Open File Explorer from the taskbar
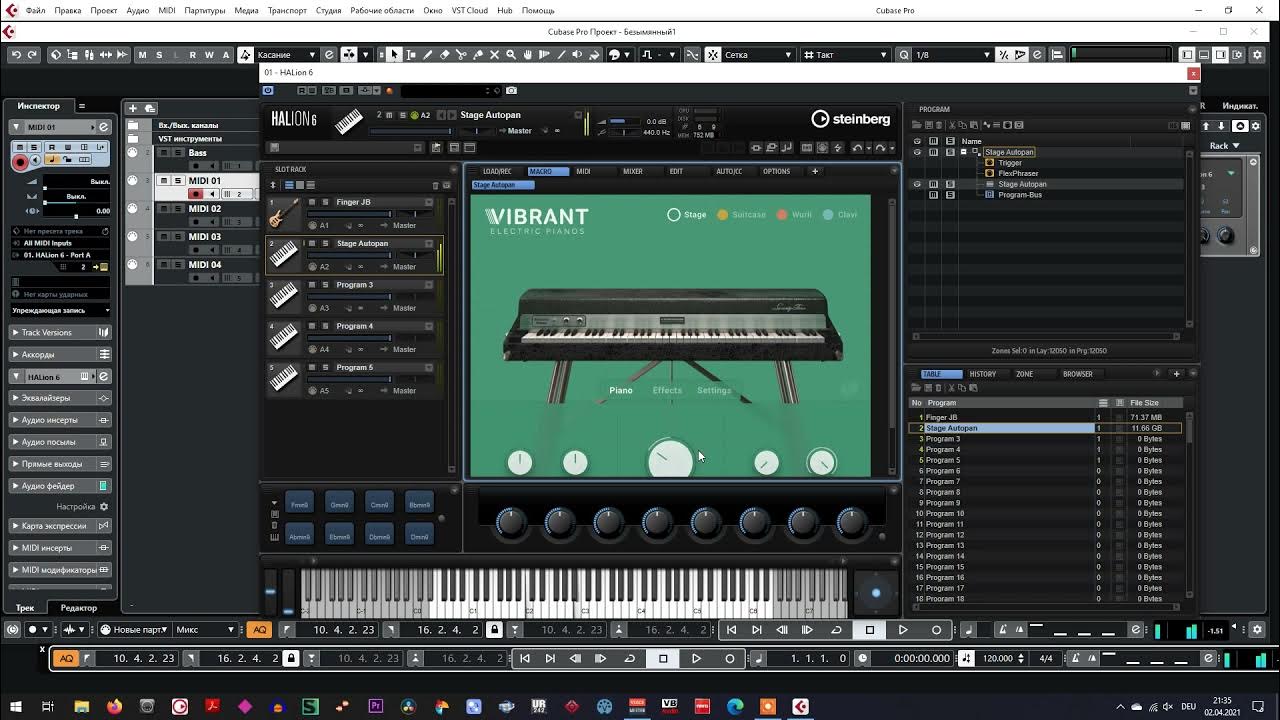The width and height of the screenshot is (1280, 720). (81, 707)
